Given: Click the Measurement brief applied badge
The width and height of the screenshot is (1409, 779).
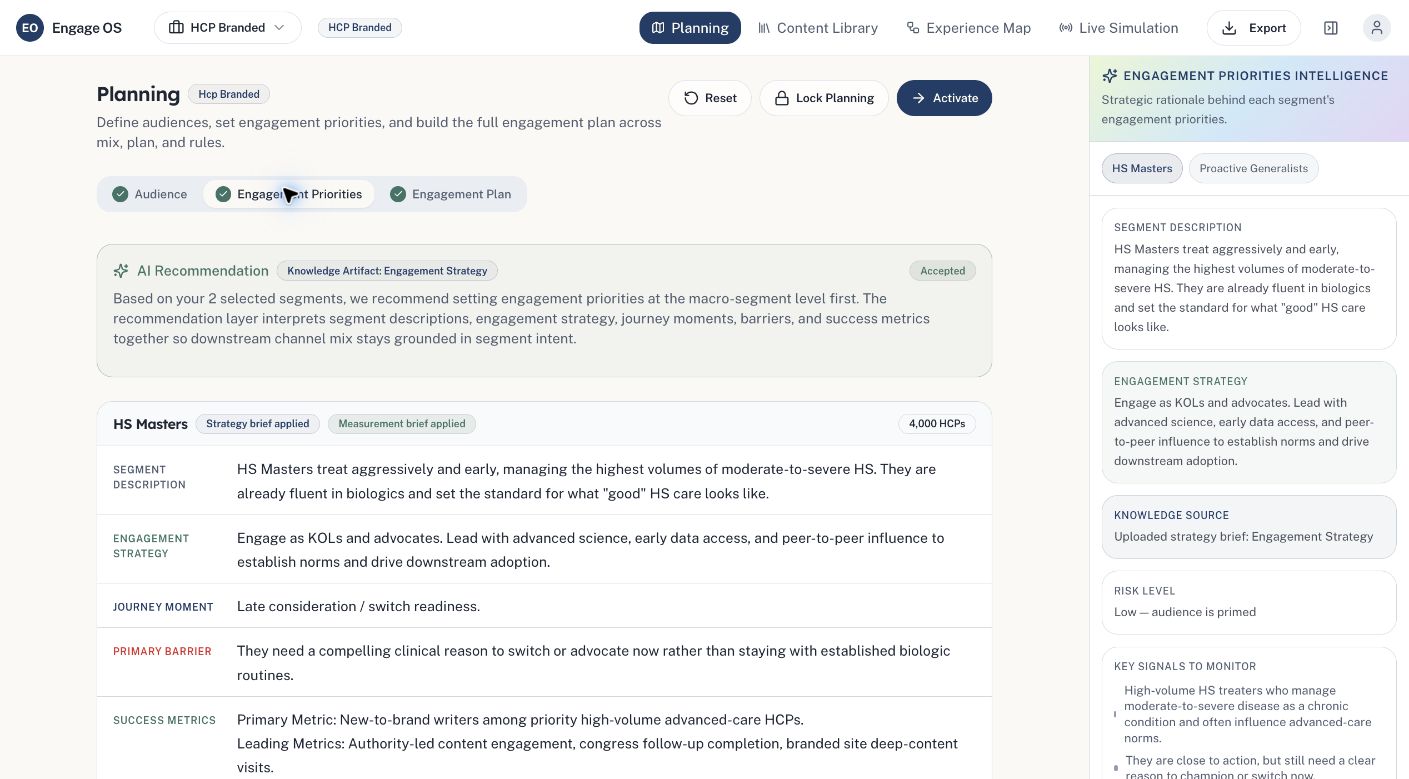Looking at the screenshot, I should (x=402, y=424).
